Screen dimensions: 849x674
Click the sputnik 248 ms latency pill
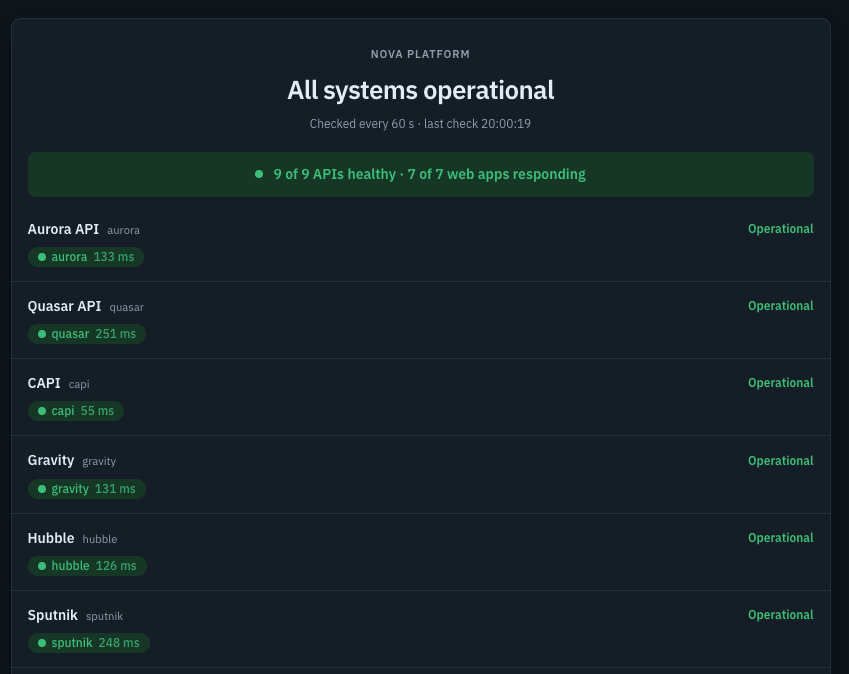pos(89,643)
